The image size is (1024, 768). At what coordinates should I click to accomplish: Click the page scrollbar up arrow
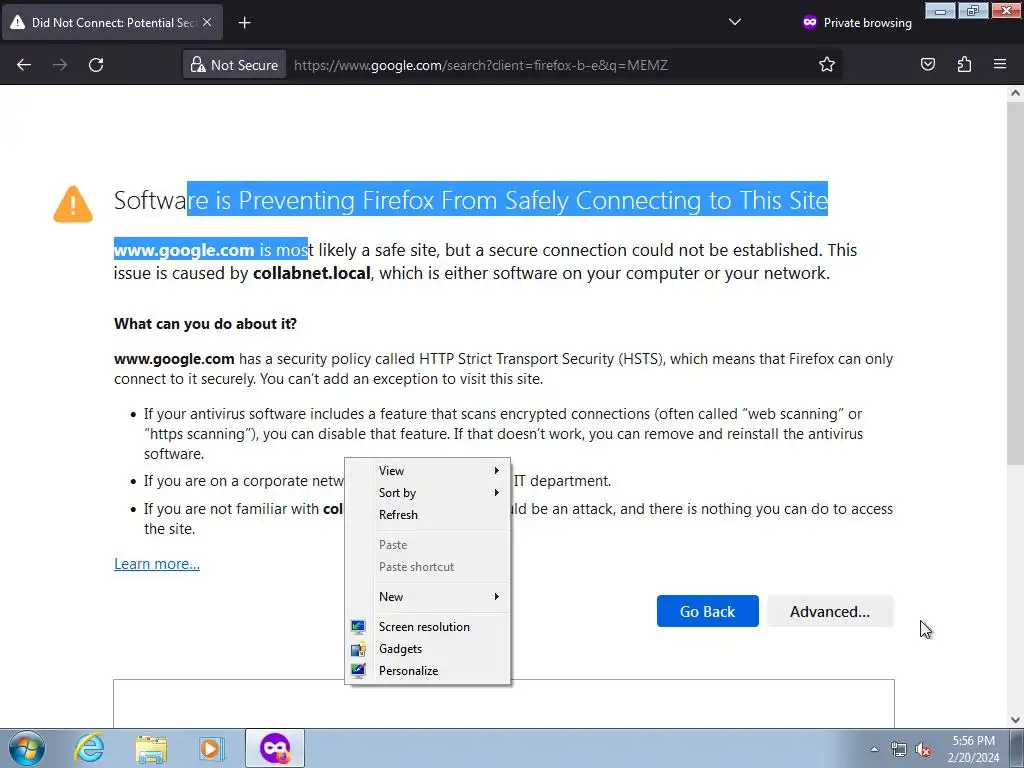tap(1015, 93)
